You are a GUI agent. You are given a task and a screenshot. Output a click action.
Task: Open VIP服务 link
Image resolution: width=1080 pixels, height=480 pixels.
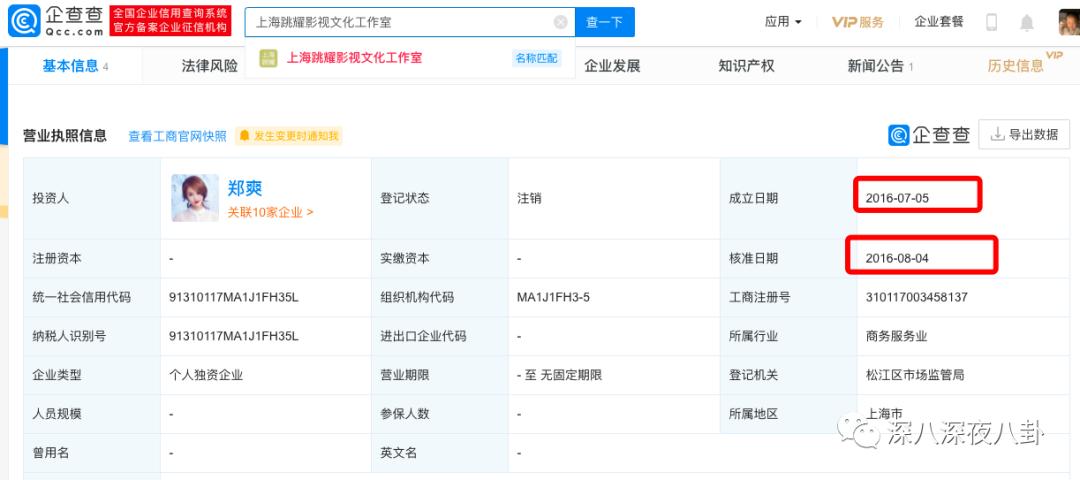858,22
